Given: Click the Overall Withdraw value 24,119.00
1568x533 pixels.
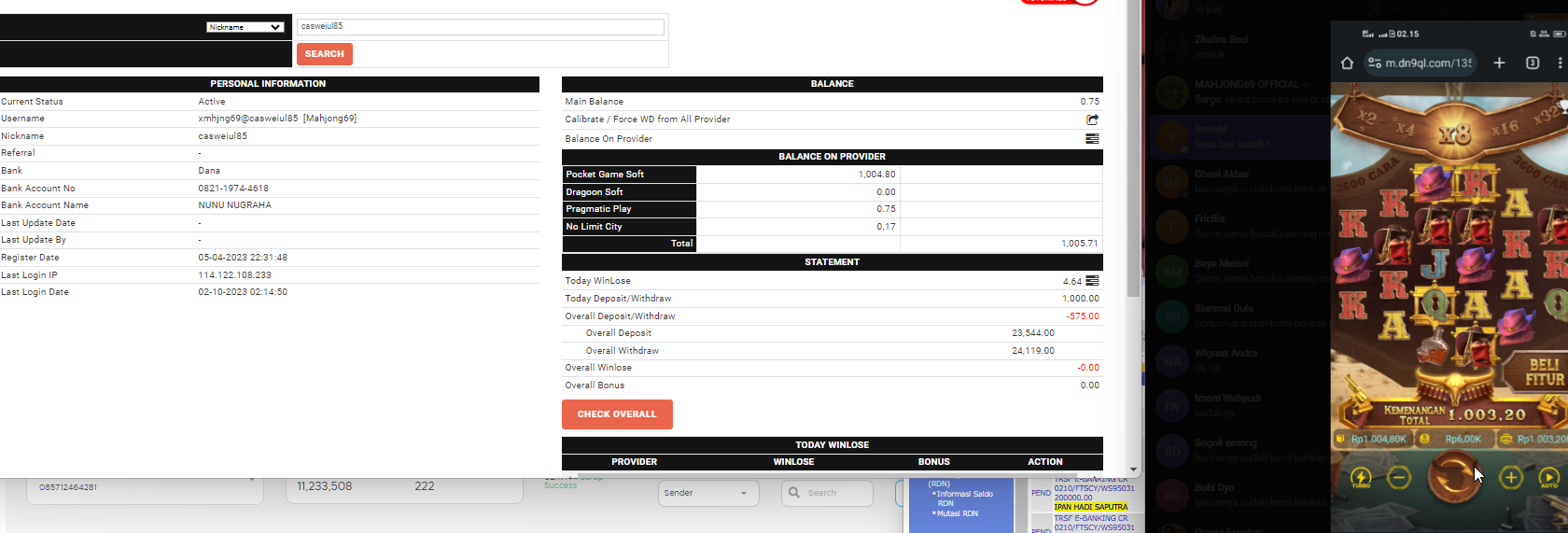Looking at the screenshot, I should click(1033, 351).
